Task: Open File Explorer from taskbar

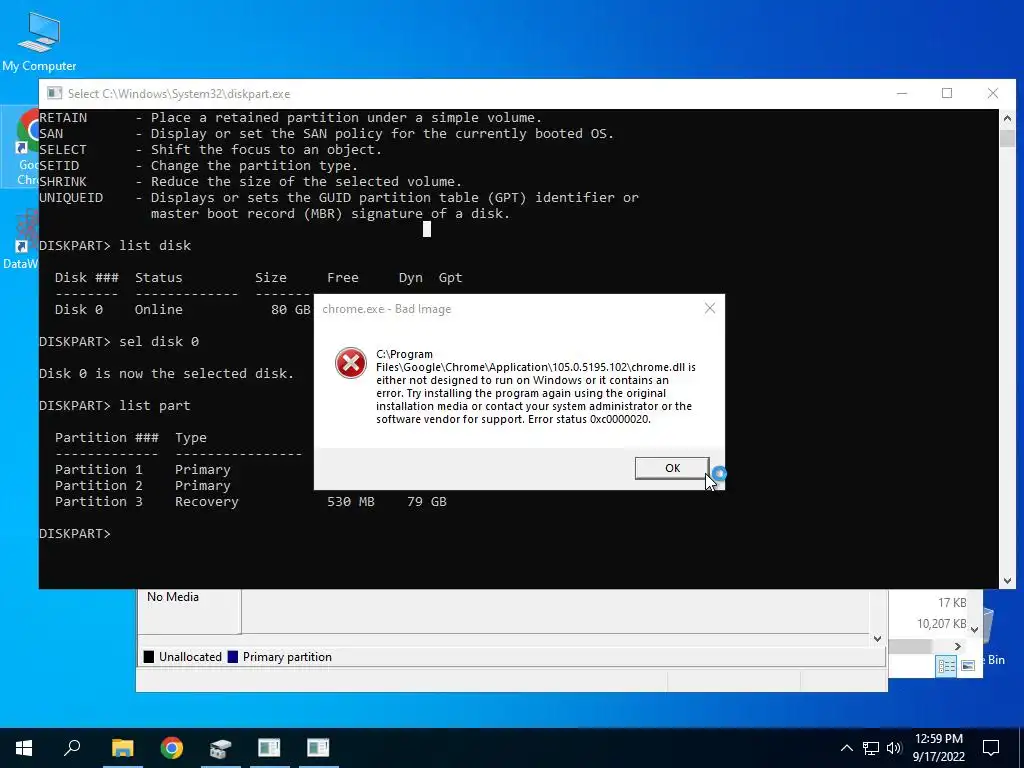Action: 122,748
